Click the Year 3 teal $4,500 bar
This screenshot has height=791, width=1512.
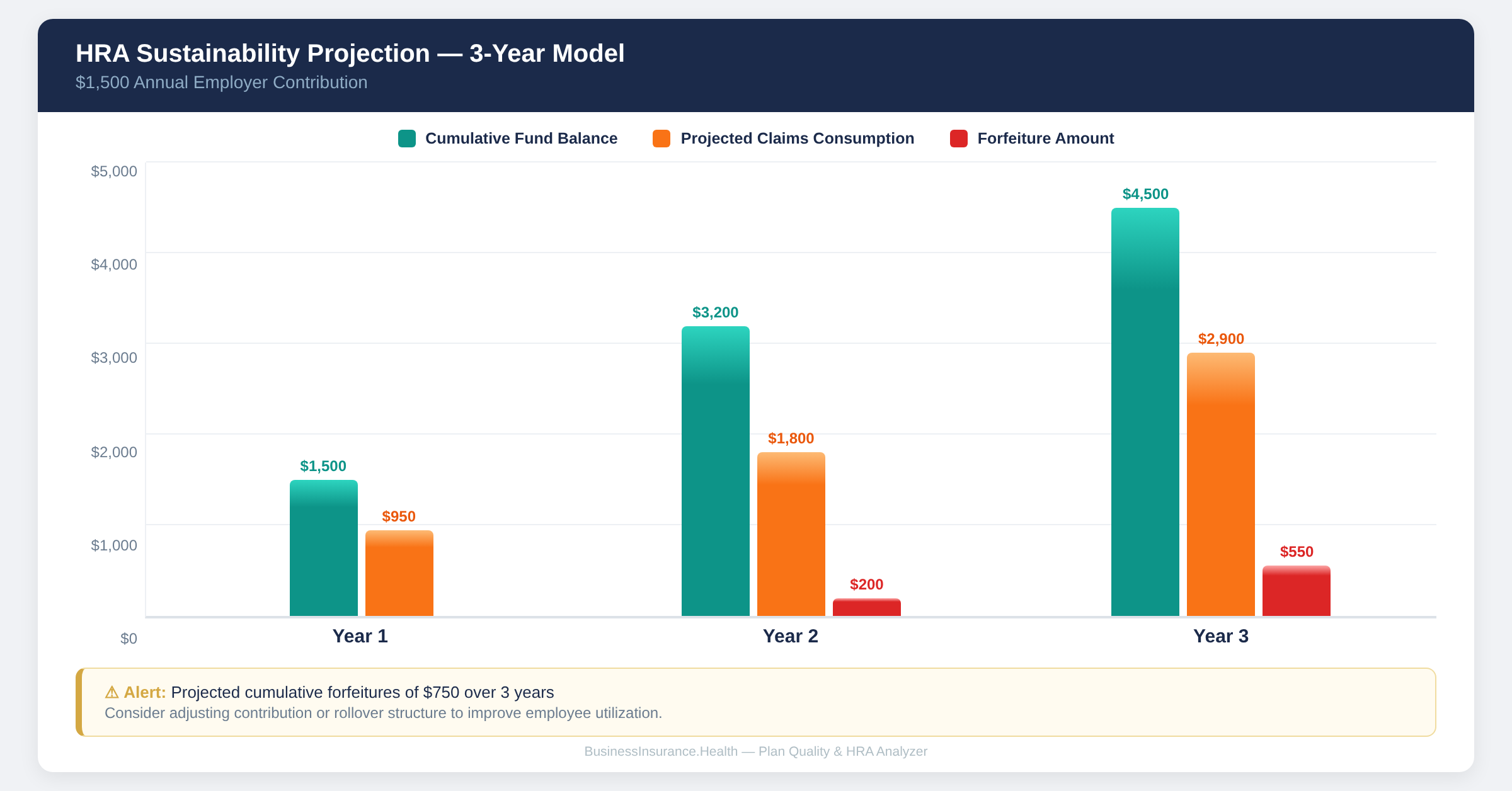(1145, 412)
